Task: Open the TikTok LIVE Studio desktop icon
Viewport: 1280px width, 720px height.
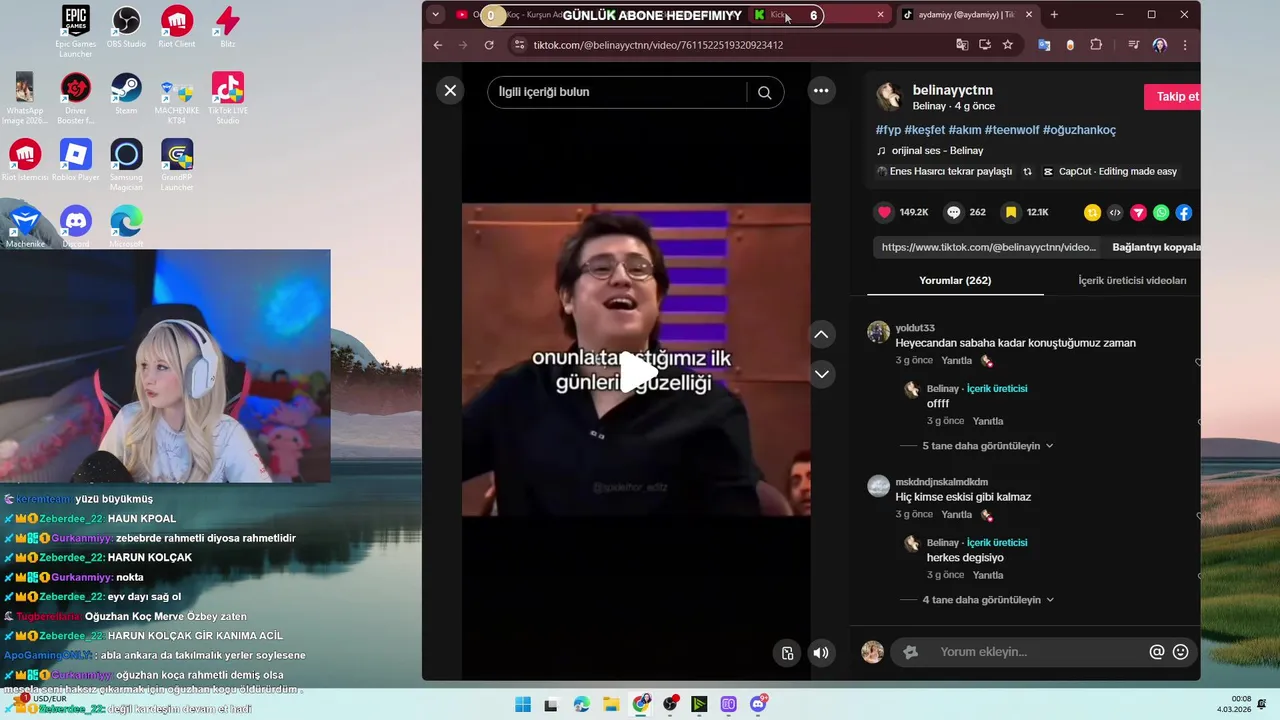Action: point(228,98)
